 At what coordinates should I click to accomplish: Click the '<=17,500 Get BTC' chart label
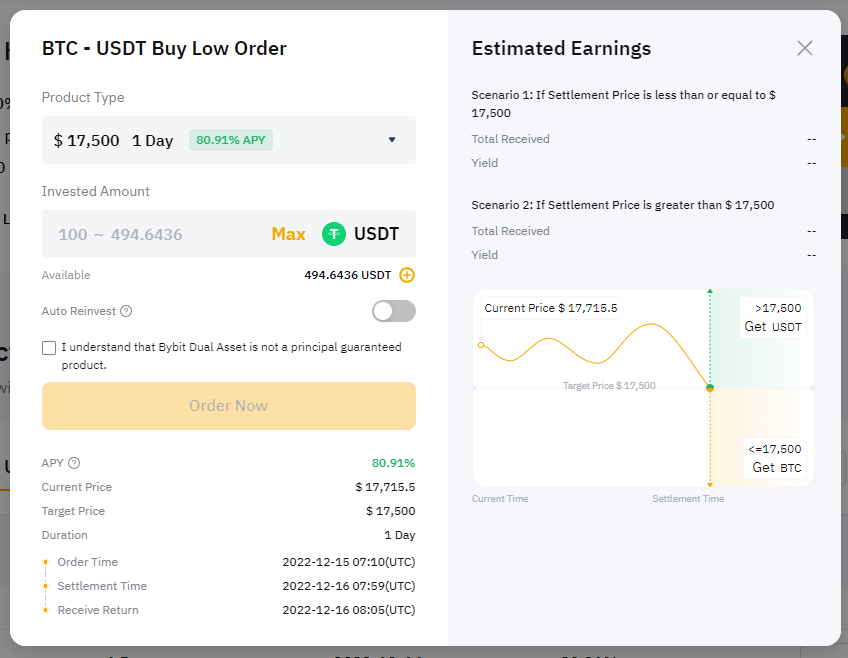click(774, 458)
